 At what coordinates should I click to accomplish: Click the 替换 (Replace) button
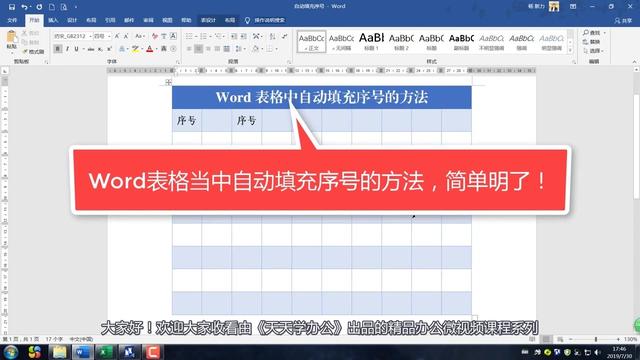pos(592,42)
